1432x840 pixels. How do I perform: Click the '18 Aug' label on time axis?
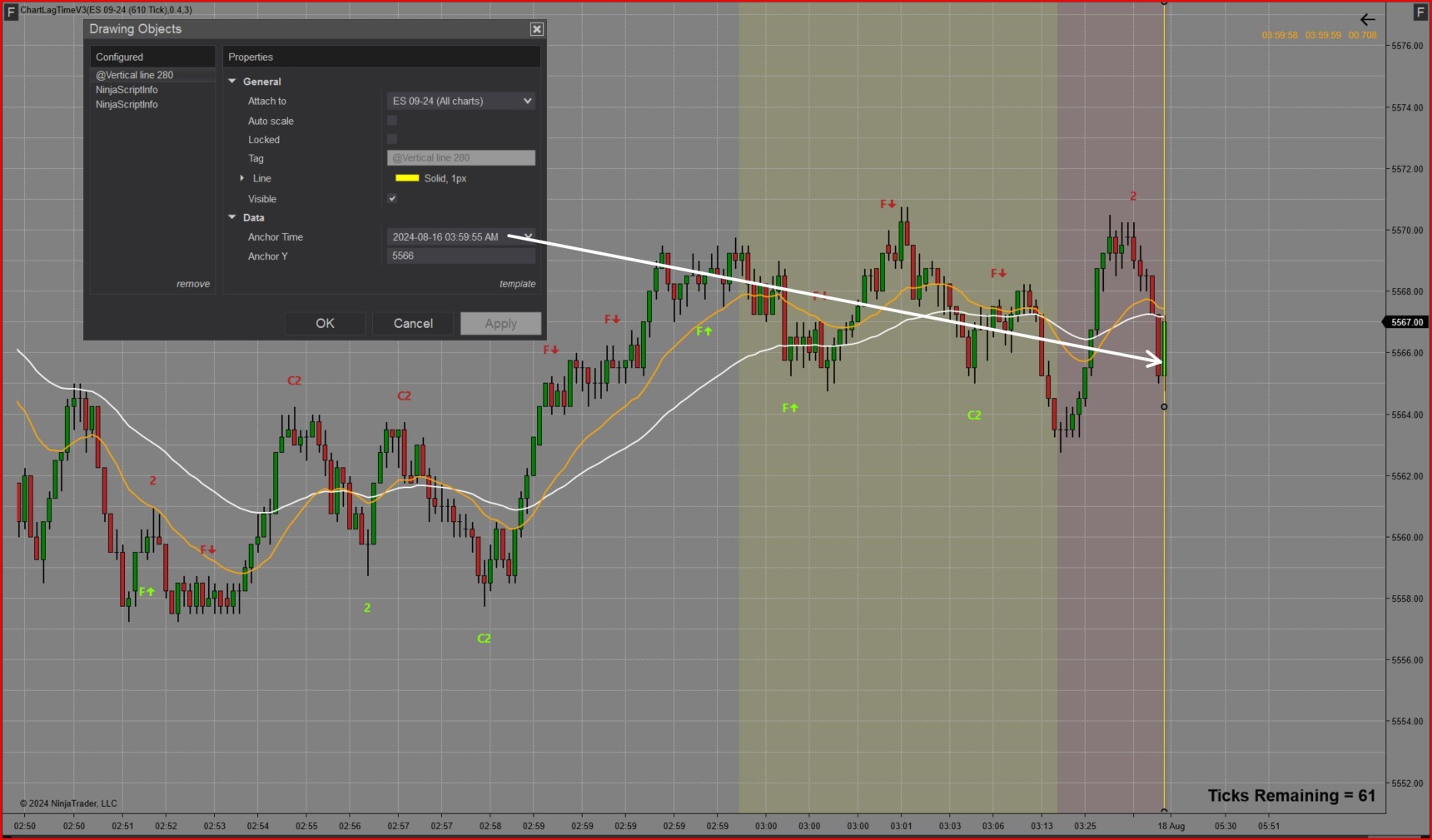pyautogui.click(x=1171, y=826)
